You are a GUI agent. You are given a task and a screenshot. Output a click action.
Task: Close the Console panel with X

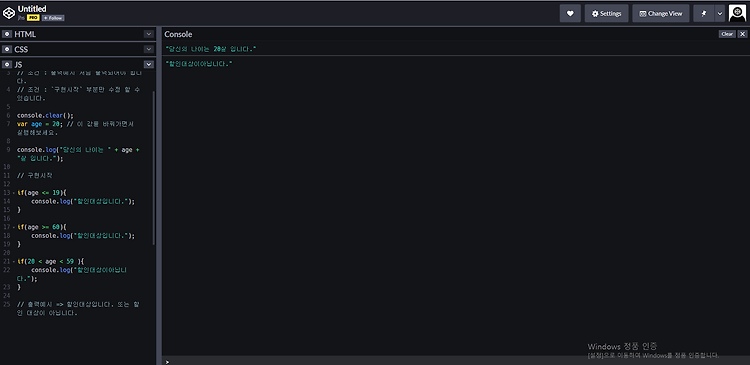[x=742, y=34]
